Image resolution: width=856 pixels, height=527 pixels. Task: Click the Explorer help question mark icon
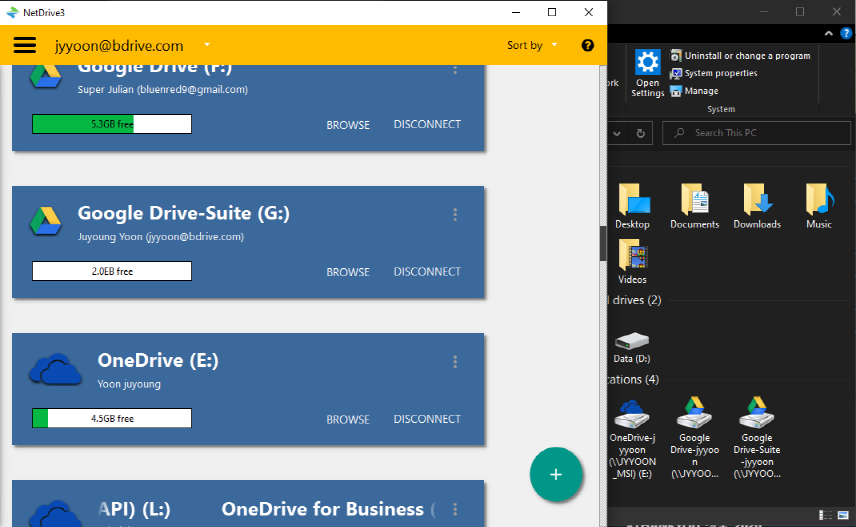click(846, 33)
